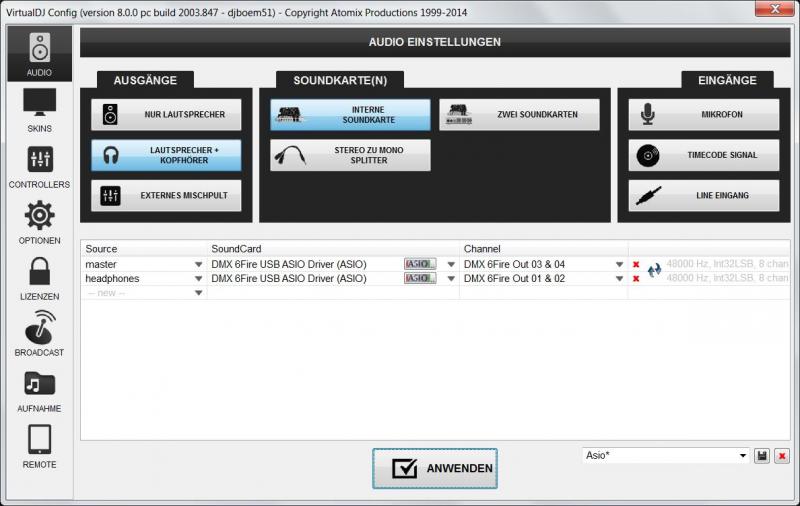Delete the master audio row

[x=636, y=264]
